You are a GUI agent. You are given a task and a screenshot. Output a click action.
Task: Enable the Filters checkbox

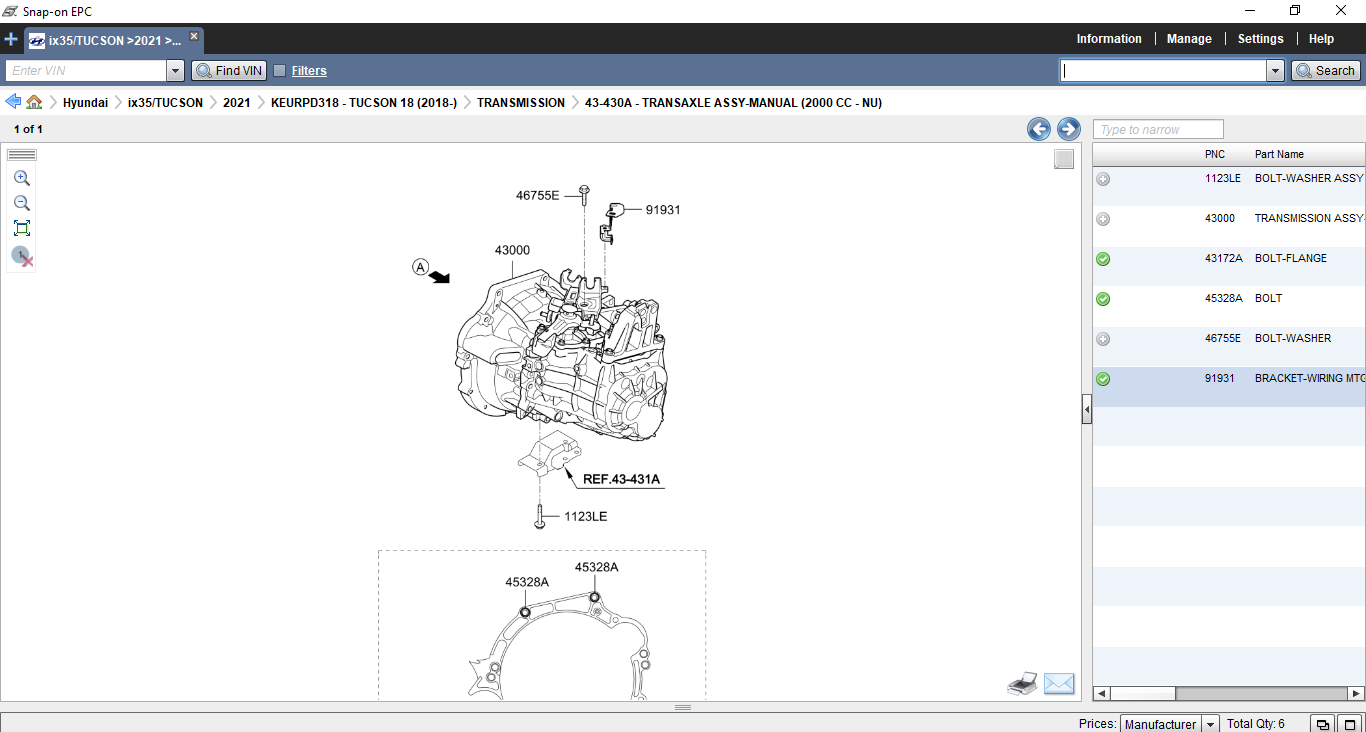(x=280, y=70)
